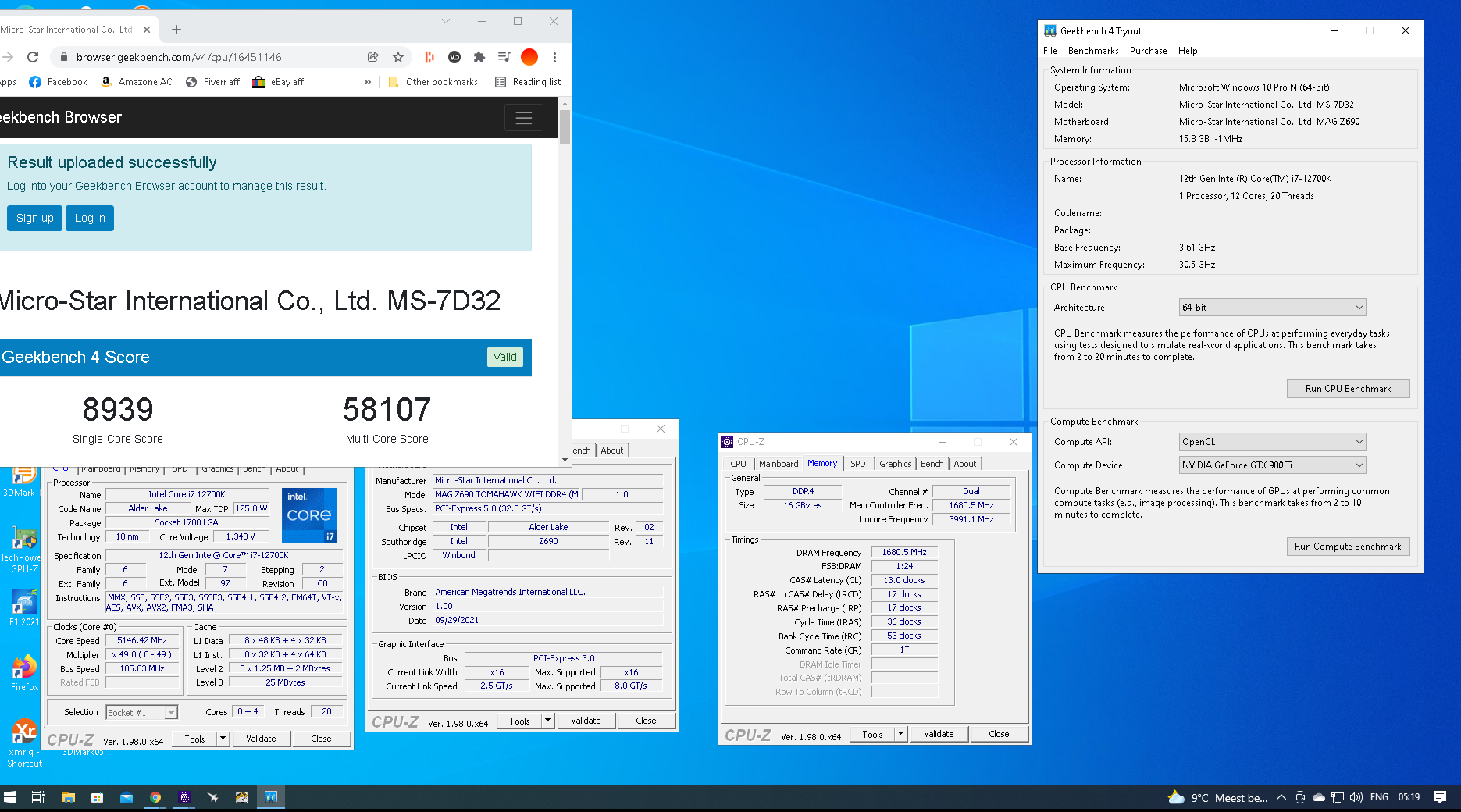1461x812 pixels.
Task: Click the scrollbar down arrow in browser
Action: (x=565, y=460)
